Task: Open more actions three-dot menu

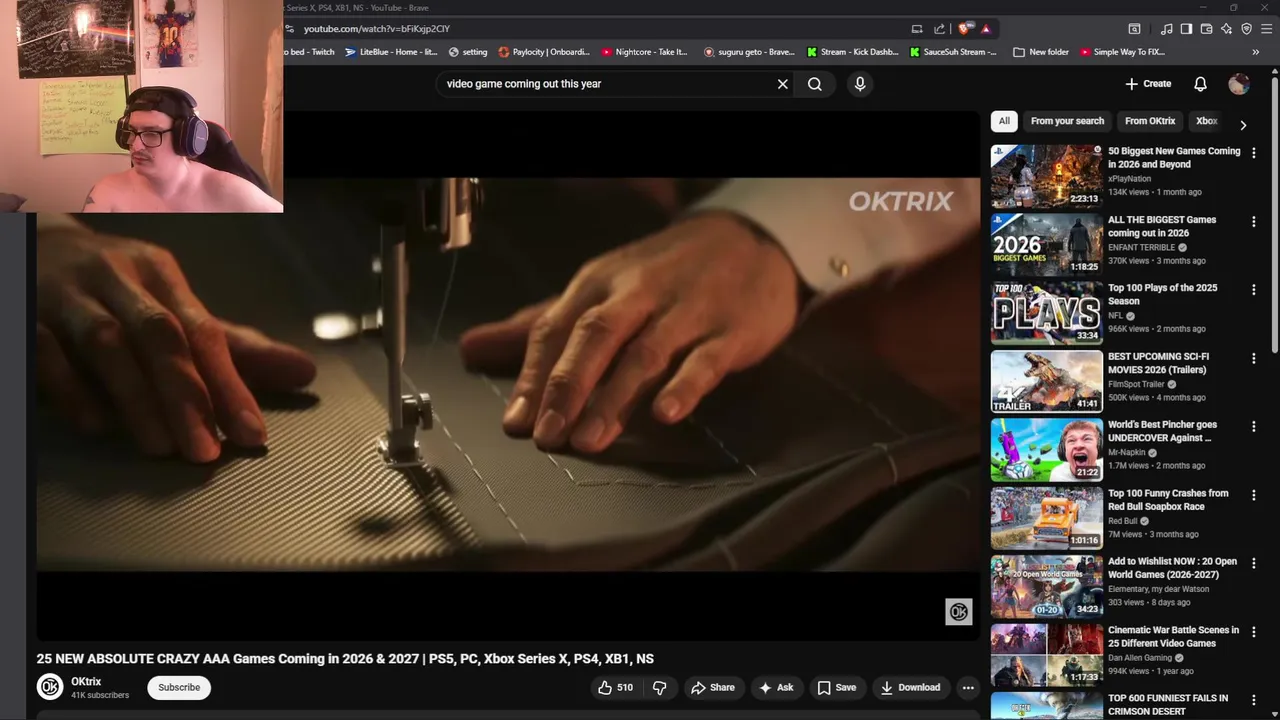Action: coord(968,688)
